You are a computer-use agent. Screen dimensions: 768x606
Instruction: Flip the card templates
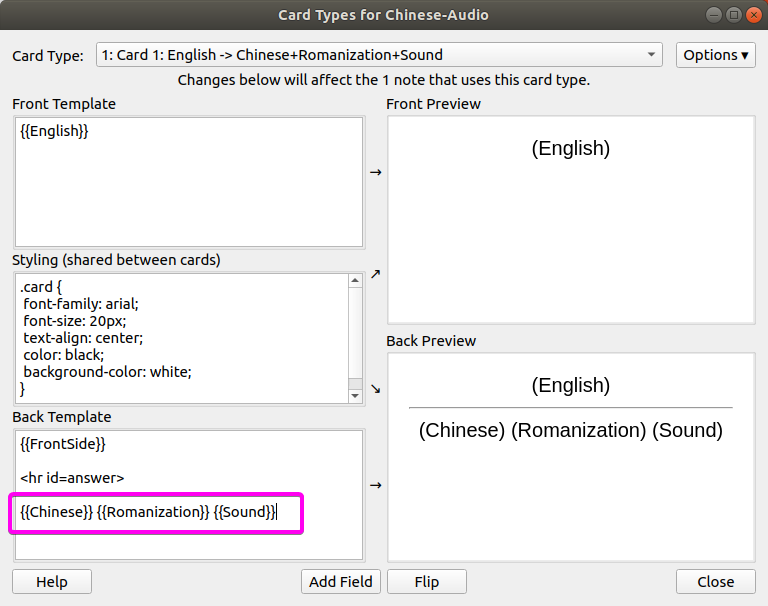(x=427, y=582)
